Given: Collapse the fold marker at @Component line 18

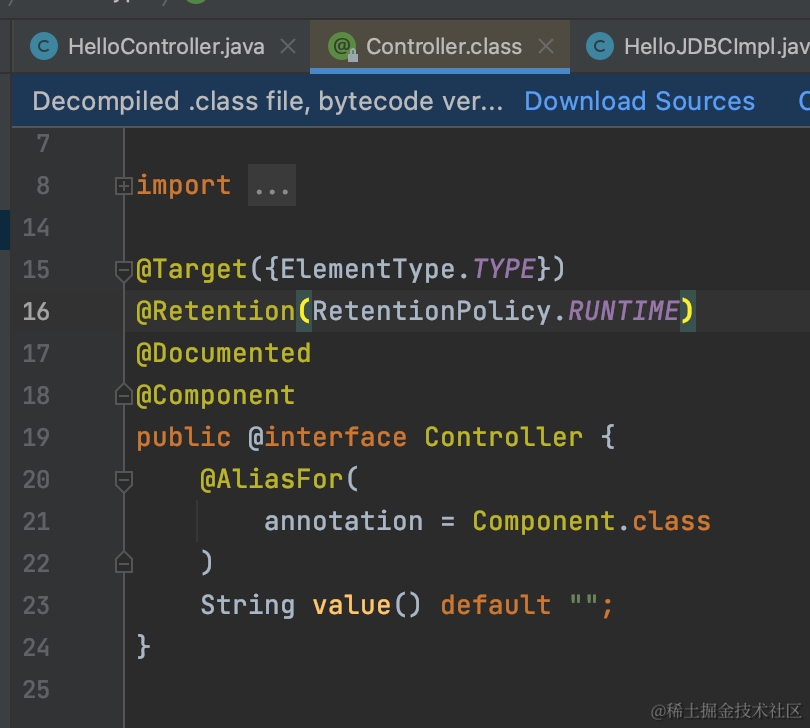Looking at the screenshot, I should pos(123,395).
